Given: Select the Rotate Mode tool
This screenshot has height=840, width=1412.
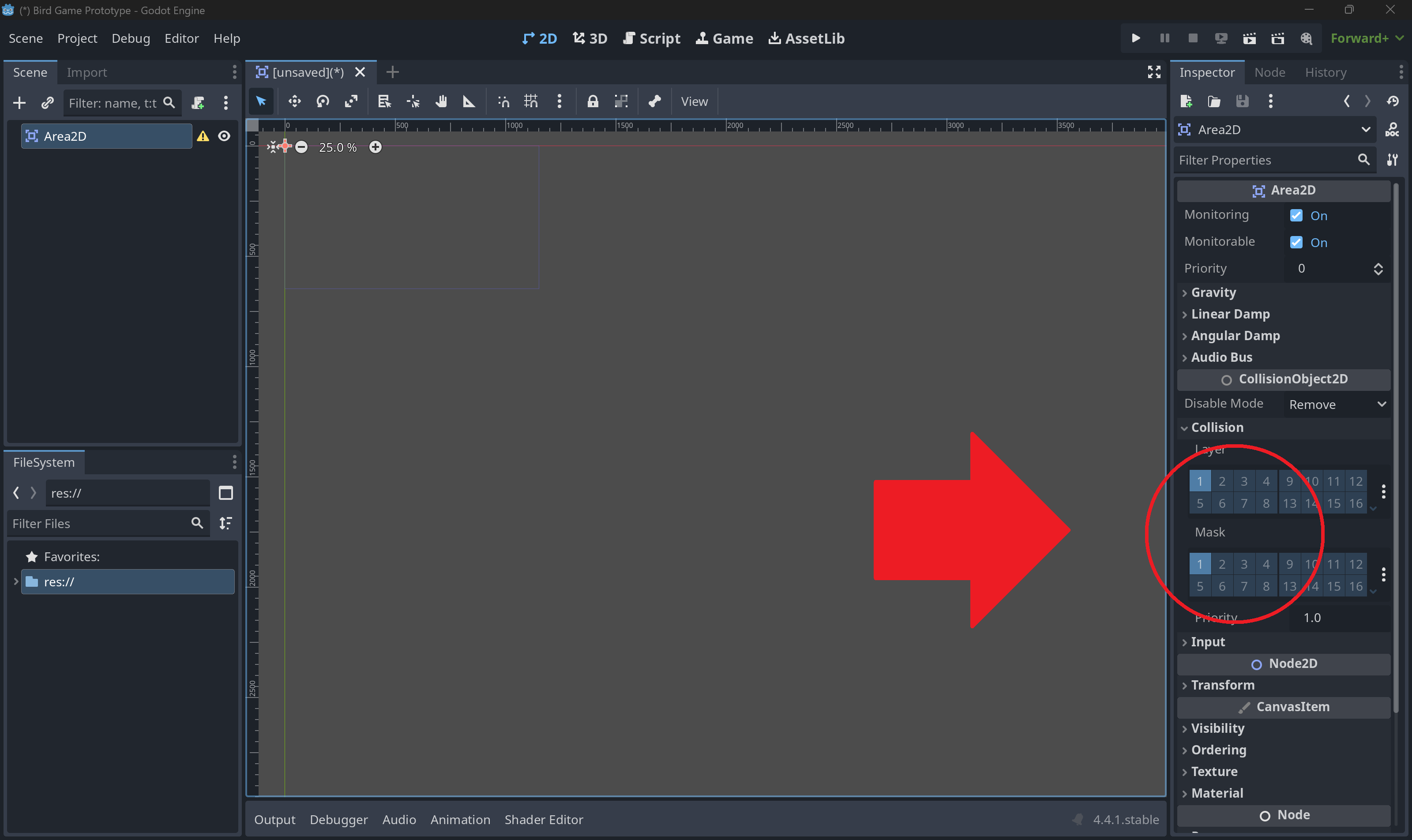Looking at the screenshot, I should pyautogui.click(x=323, y=101).
